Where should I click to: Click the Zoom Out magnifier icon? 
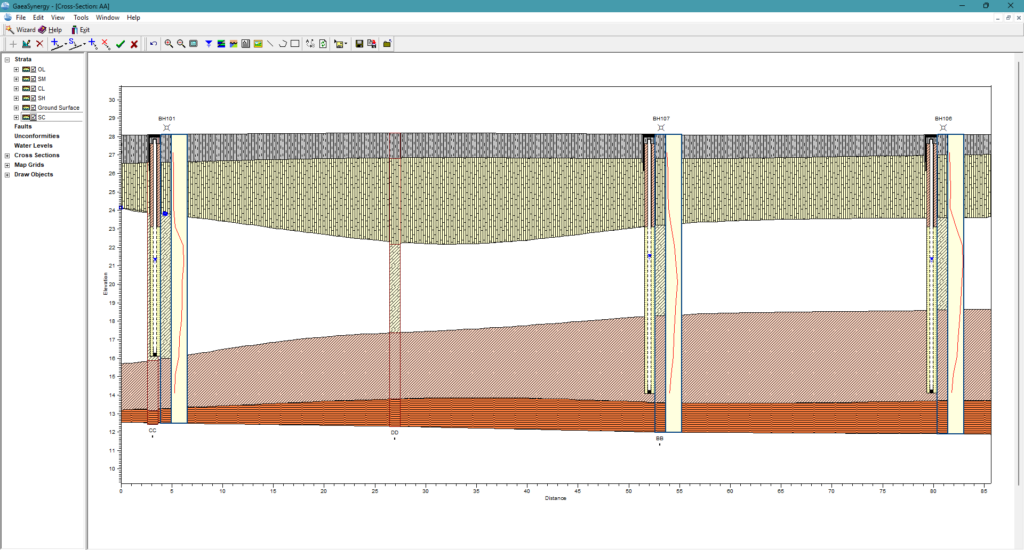tap(180, 44)
